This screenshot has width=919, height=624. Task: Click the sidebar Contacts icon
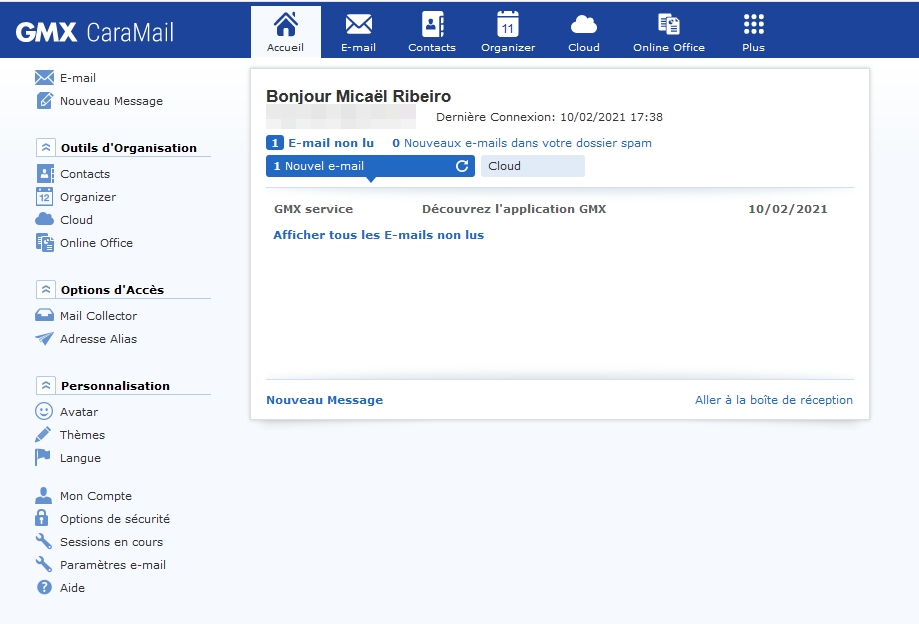coord(45,173)
